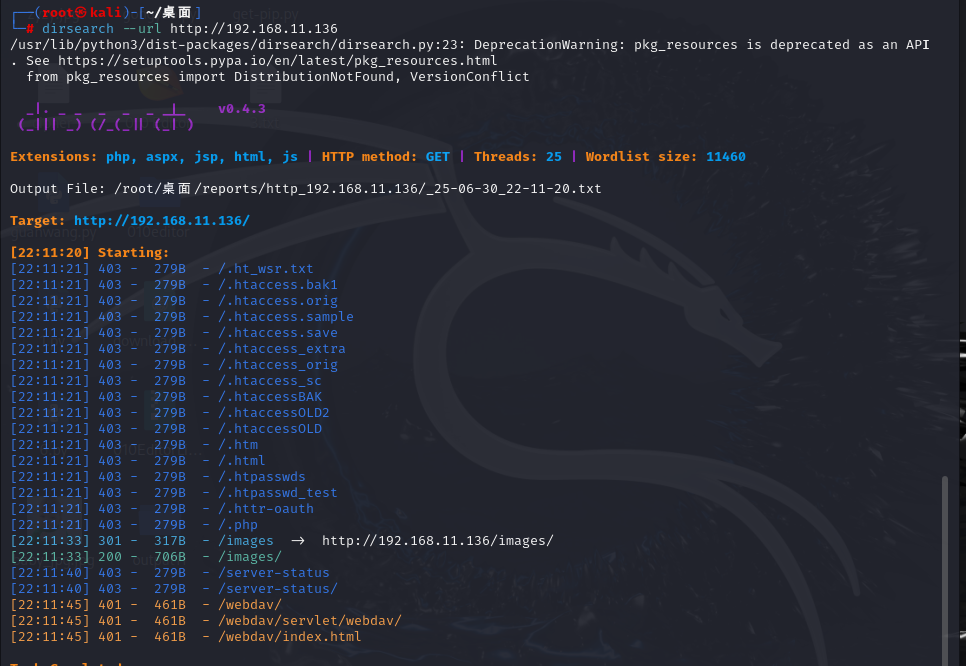Screen dimensions: 966x666
Task: Open the /images/ redirect destination URL
Action: (x=437, y=541)
